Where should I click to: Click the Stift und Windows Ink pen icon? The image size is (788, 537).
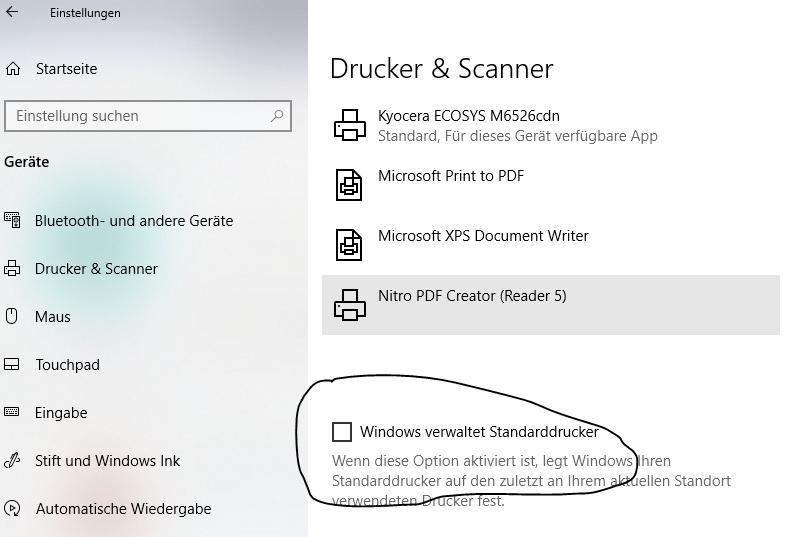(x=12, y=461)
